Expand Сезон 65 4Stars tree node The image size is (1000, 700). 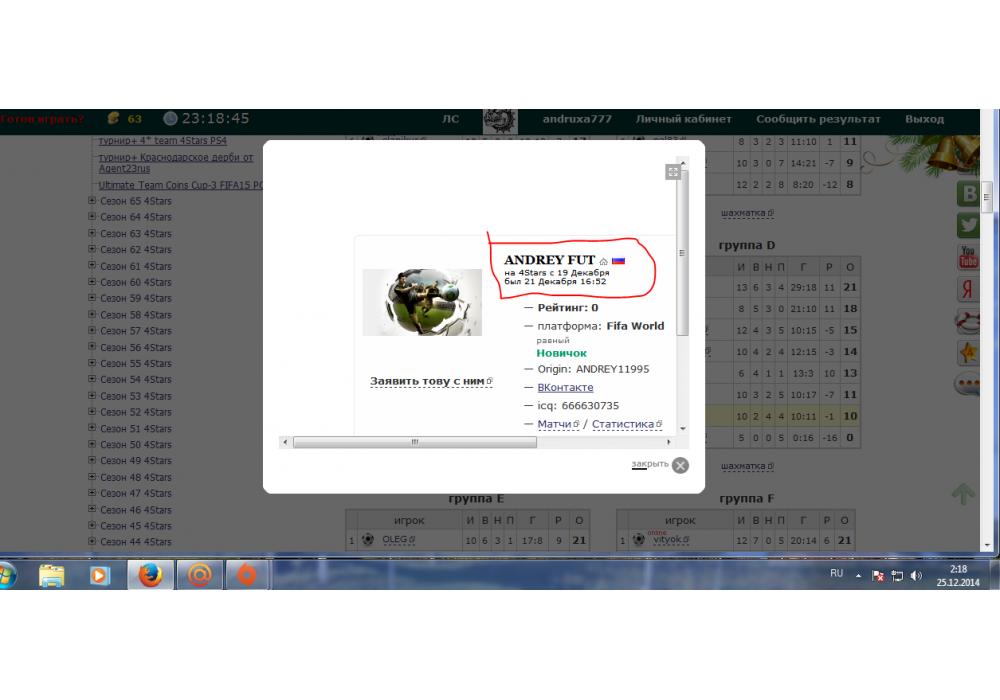pos(92,200)
